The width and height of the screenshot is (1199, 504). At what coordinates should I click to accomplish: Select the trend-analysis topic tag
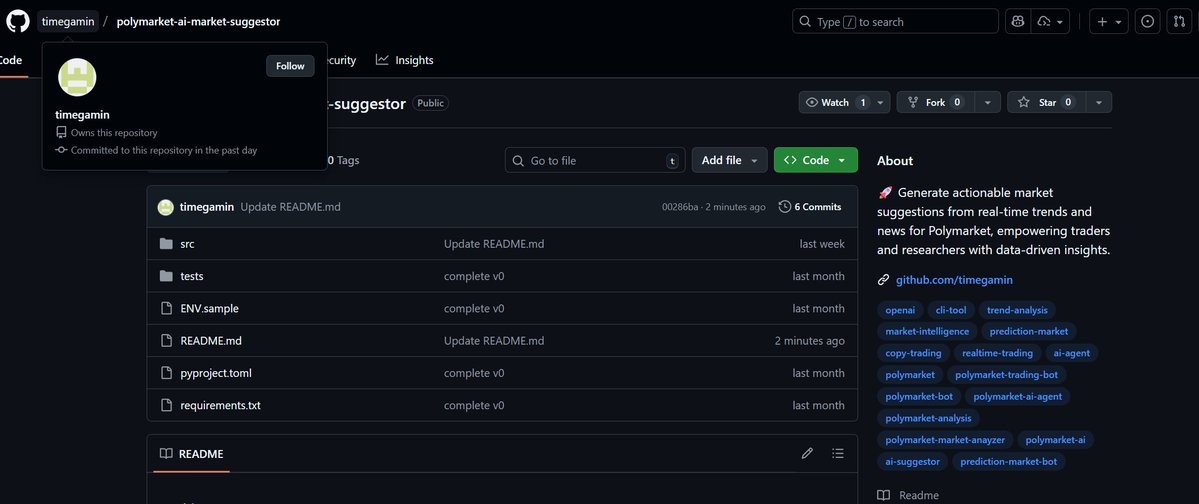tap(1017, 310)
